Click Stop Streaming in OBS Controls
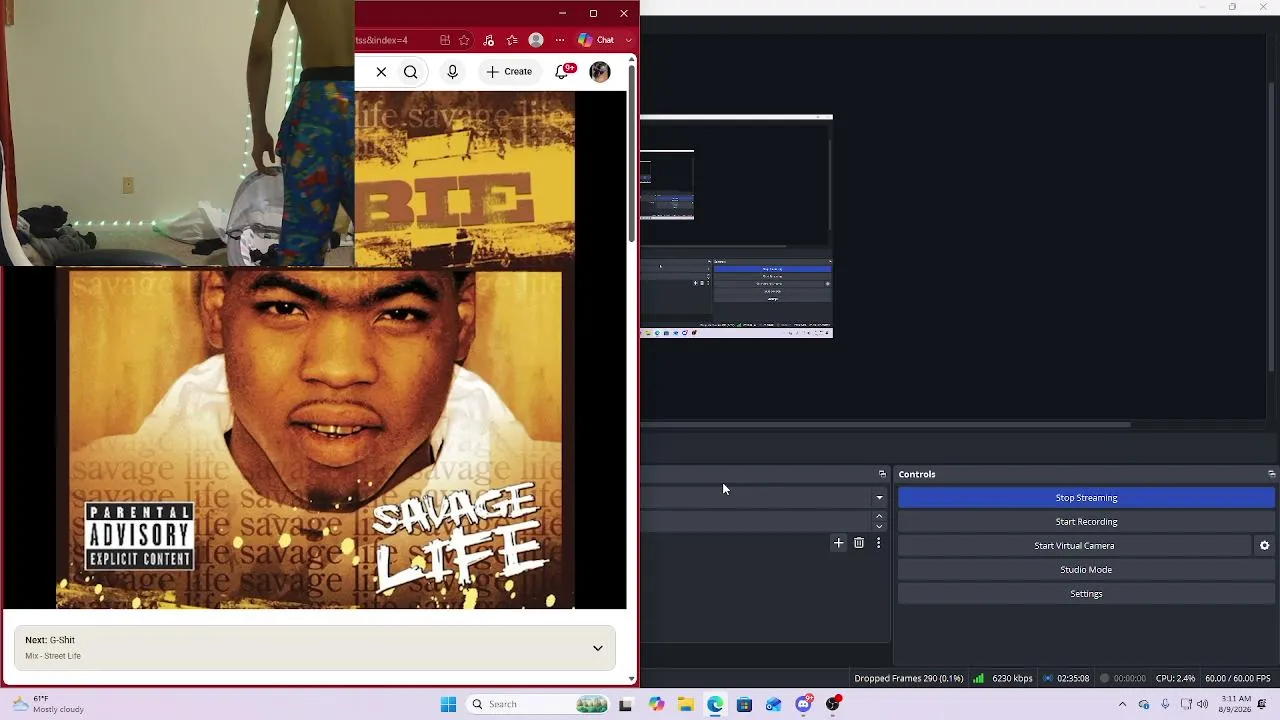 click(x=1086, y=498)
